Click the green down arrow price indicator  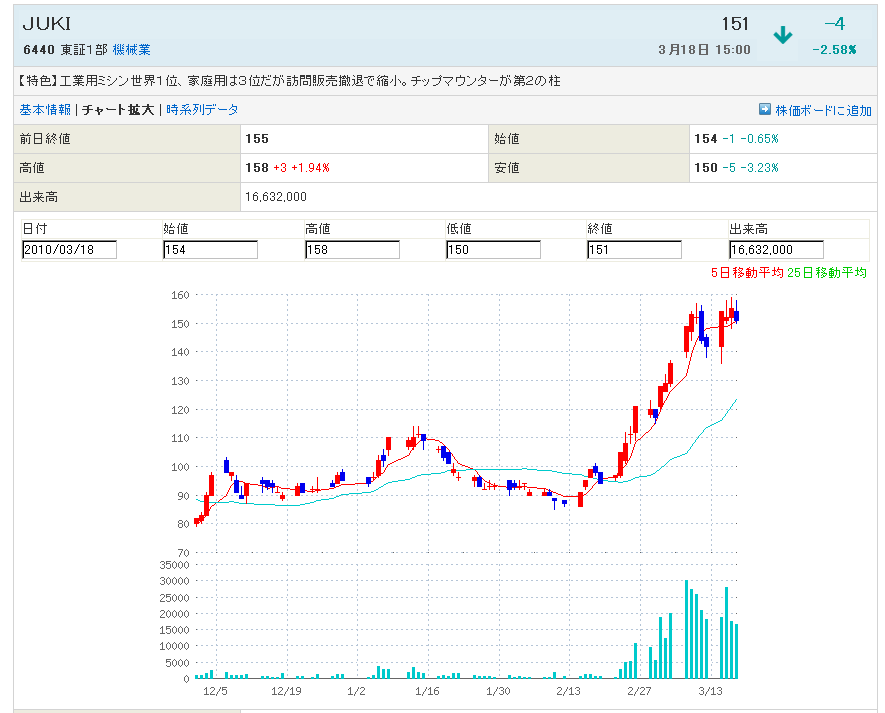(782, 35)
